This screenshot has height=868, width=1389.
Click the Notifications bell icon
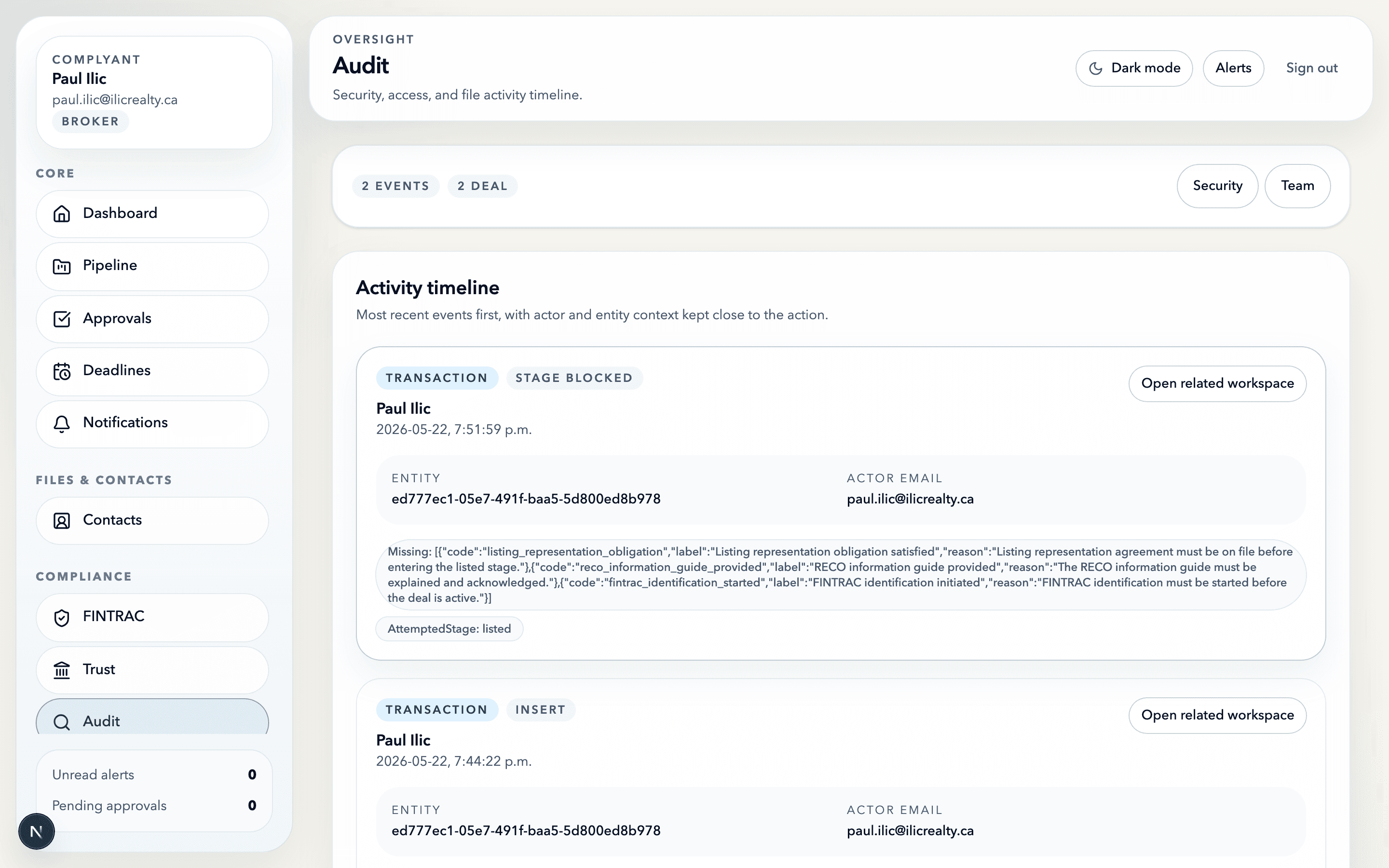click(61, 424)
